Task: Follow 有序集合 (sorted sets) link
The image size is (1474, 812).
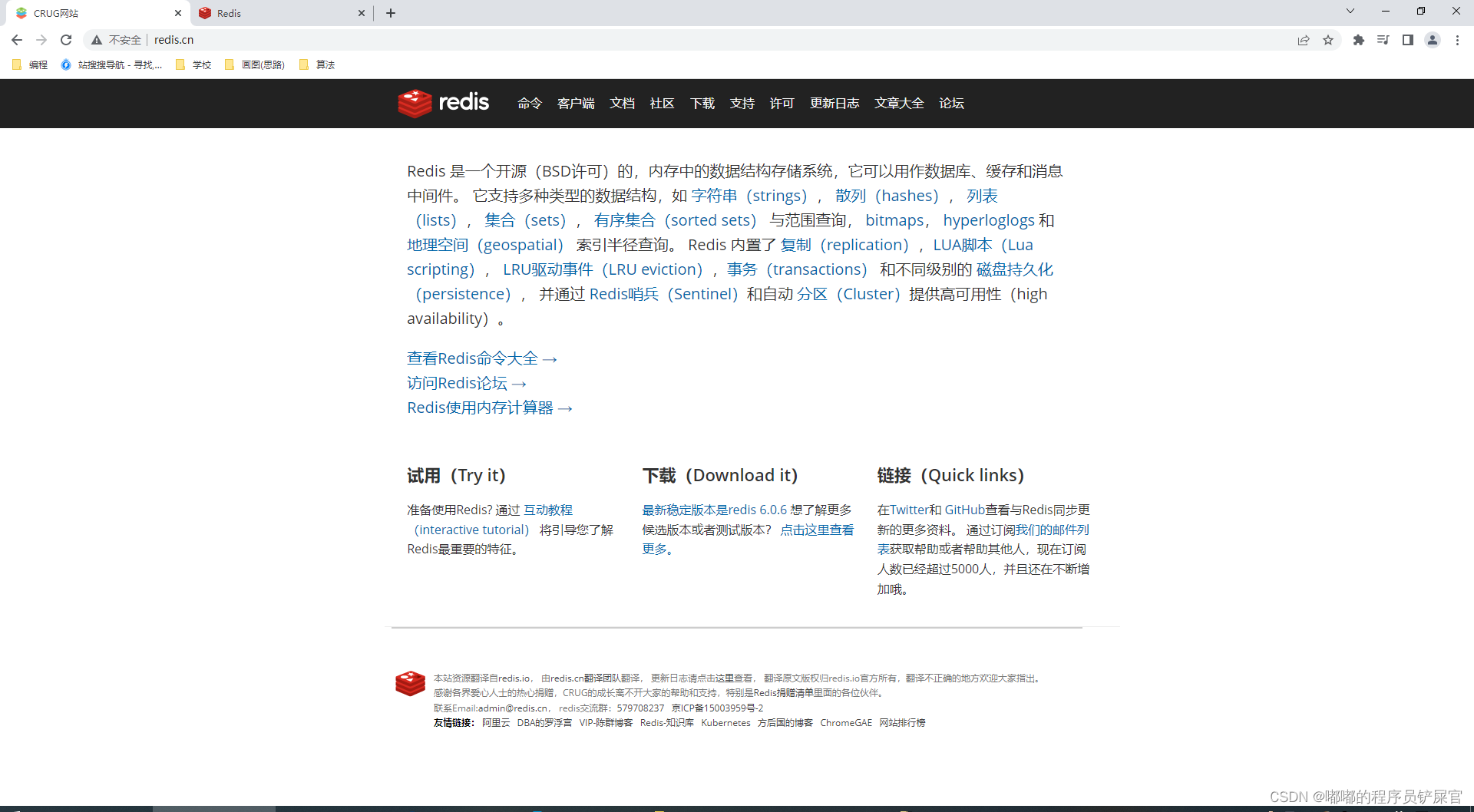Action: pos(675,220)
